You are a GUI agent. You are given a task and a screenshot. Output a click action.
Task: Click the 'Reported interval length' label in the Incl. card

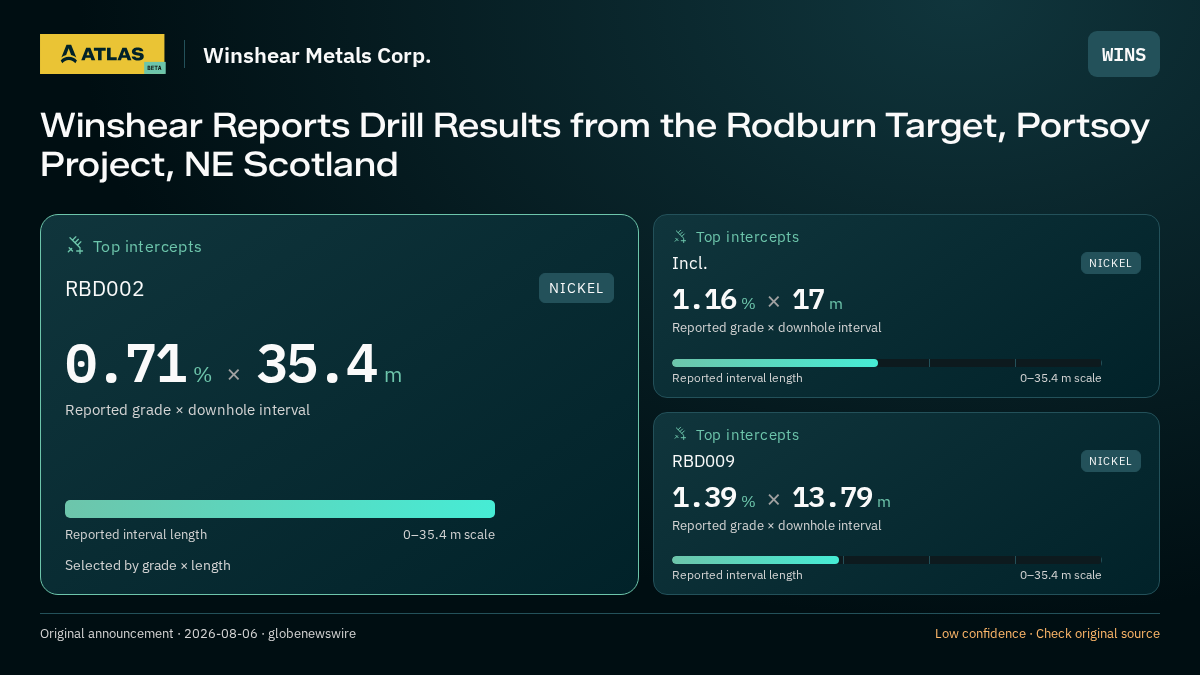pos(737,378)
